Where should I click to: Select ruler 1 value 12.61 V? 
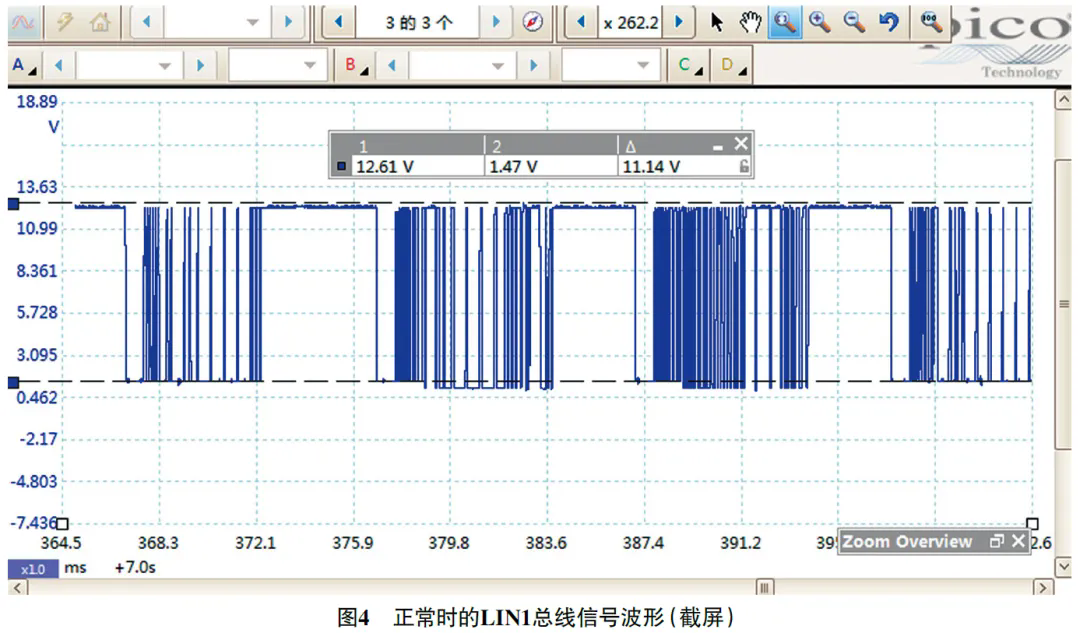click(385, 167)
